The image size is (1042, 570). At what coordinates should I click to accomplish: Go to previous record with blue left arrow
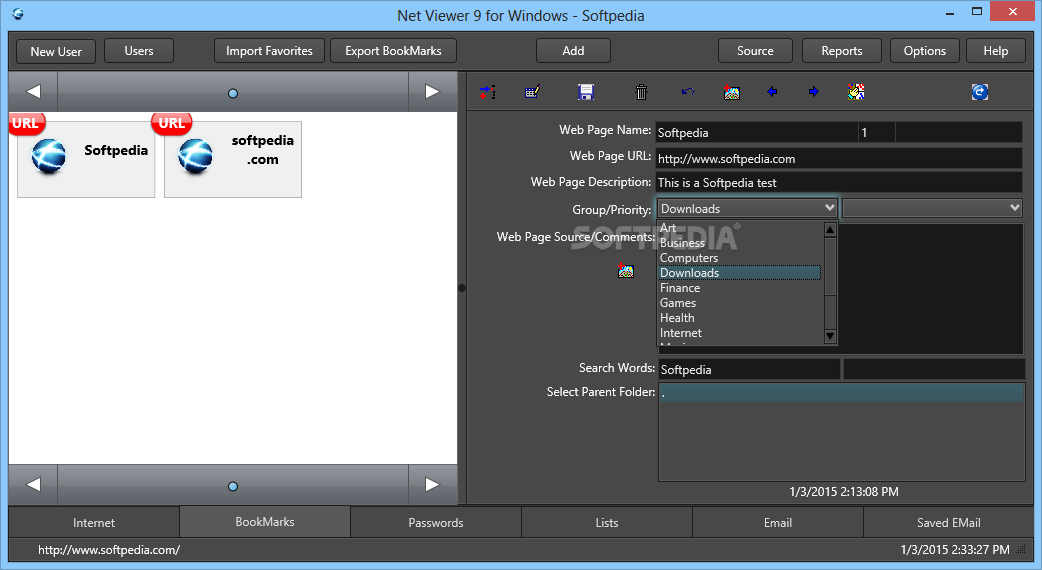772,92
